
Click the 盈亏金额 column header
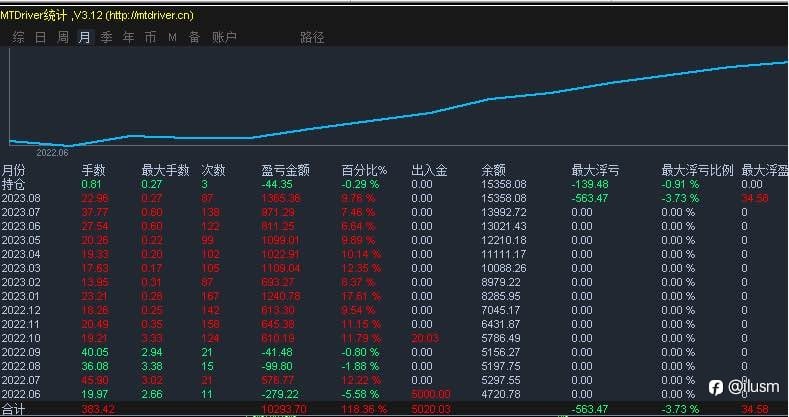pos(285,170)
